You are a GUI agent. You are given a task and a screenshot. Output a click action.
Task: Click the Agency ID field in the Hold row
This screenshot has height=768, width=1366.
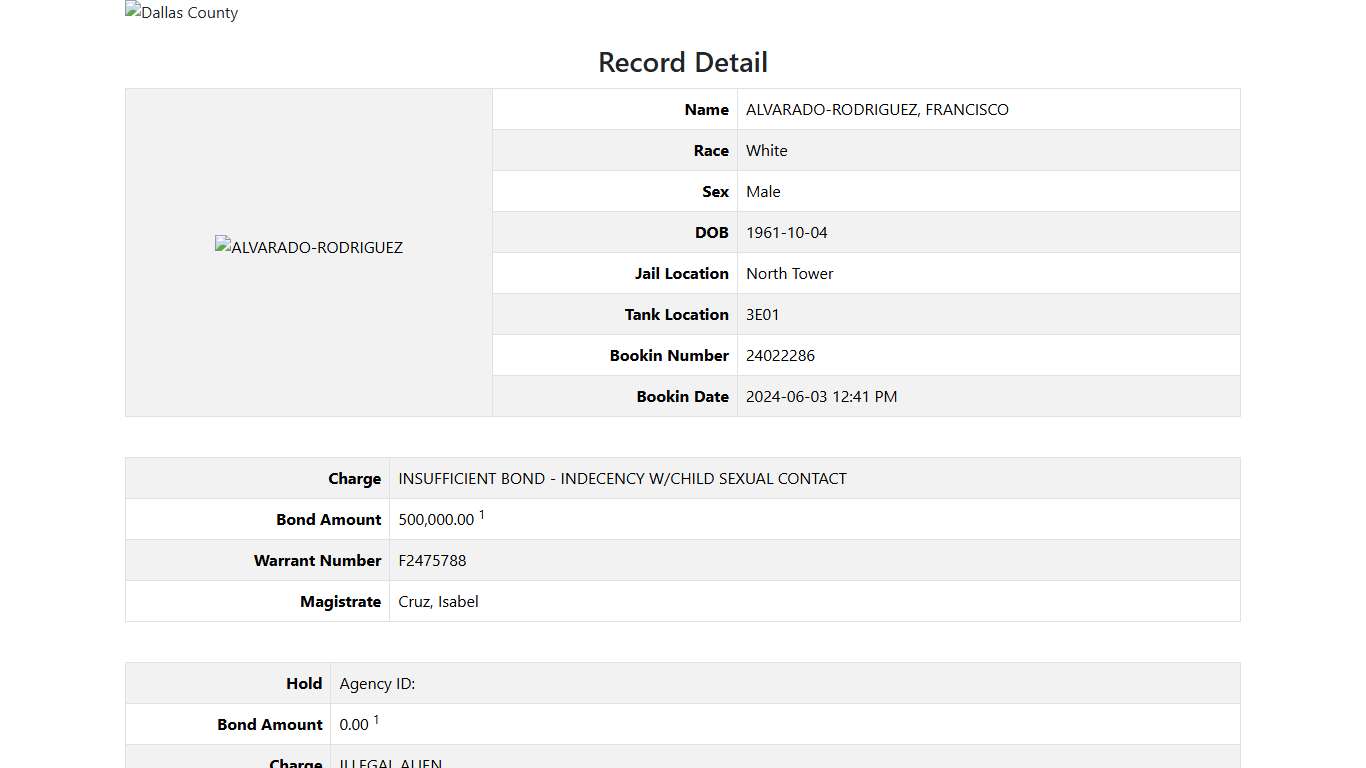pos(377,683)
